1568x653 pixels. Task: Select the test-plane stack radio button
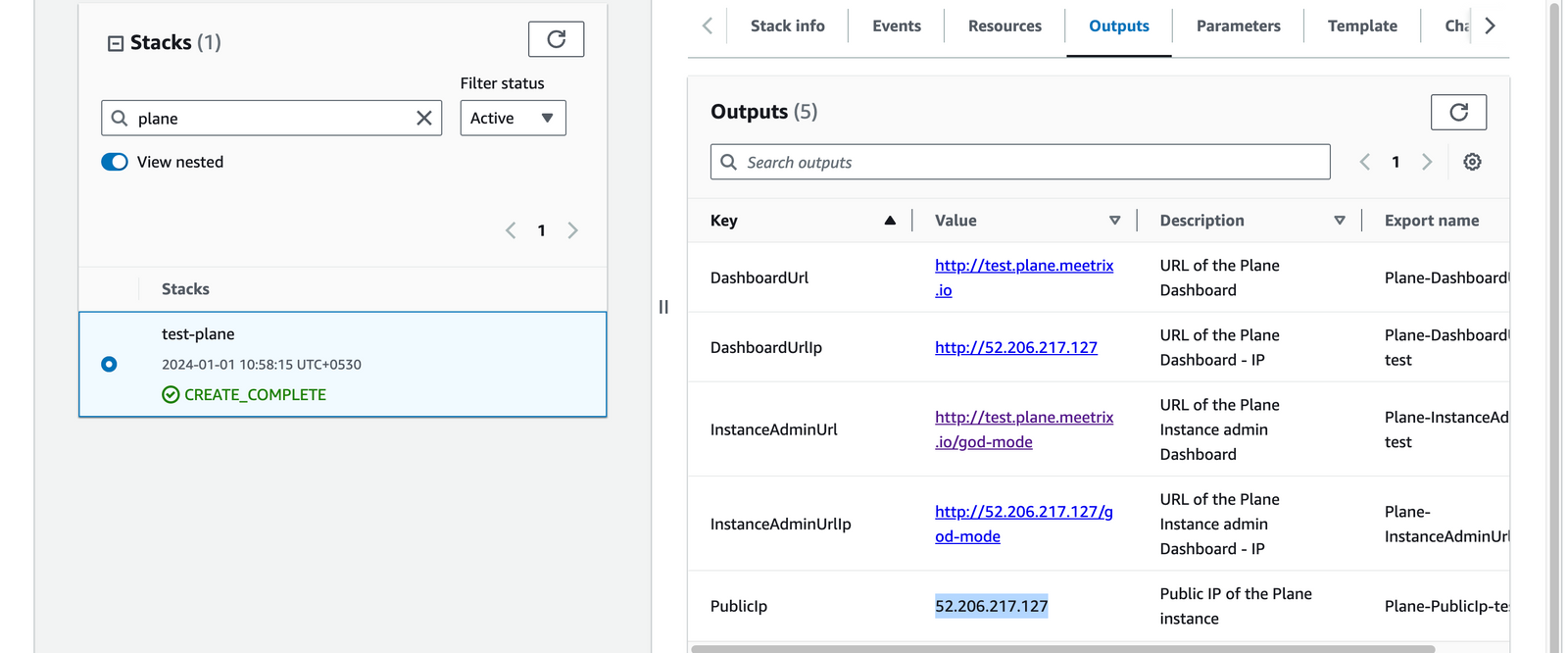tap(109, 364)
